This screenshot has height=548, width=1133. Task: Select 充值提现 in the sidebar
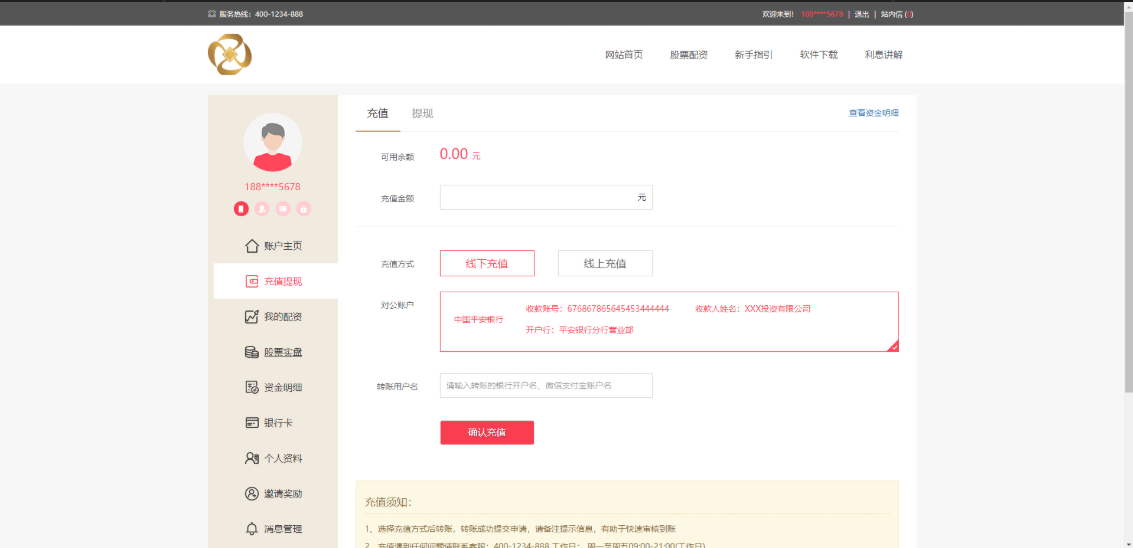click(275, 281)
